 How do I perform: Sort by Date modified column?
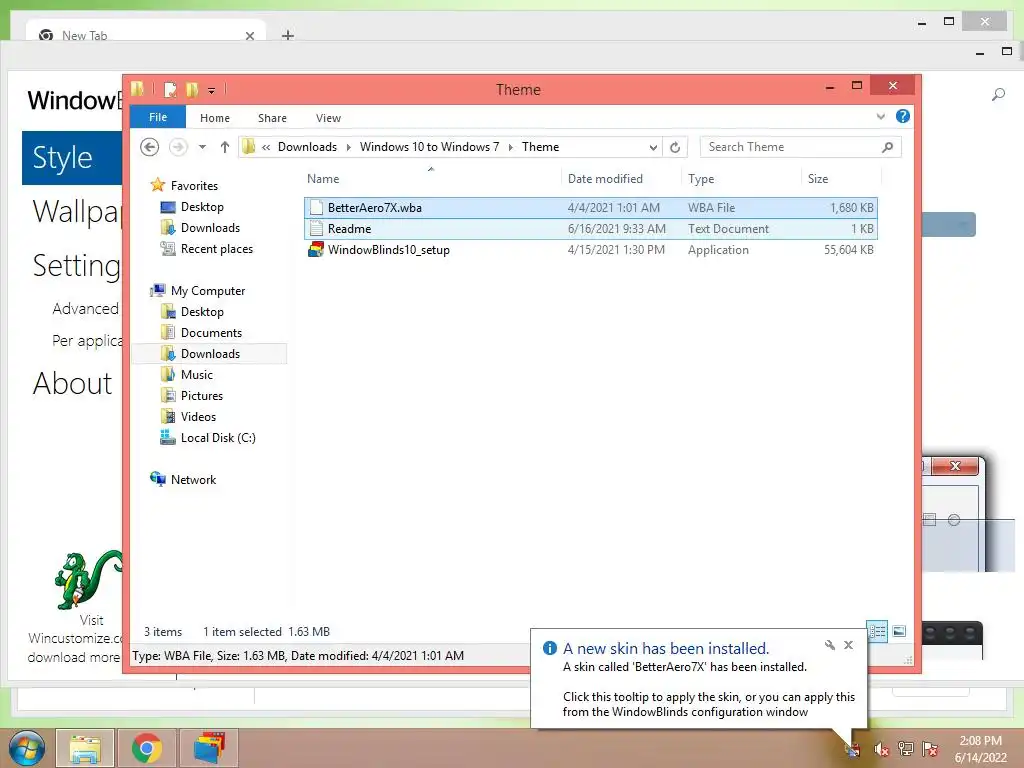(x=620, y=178)
